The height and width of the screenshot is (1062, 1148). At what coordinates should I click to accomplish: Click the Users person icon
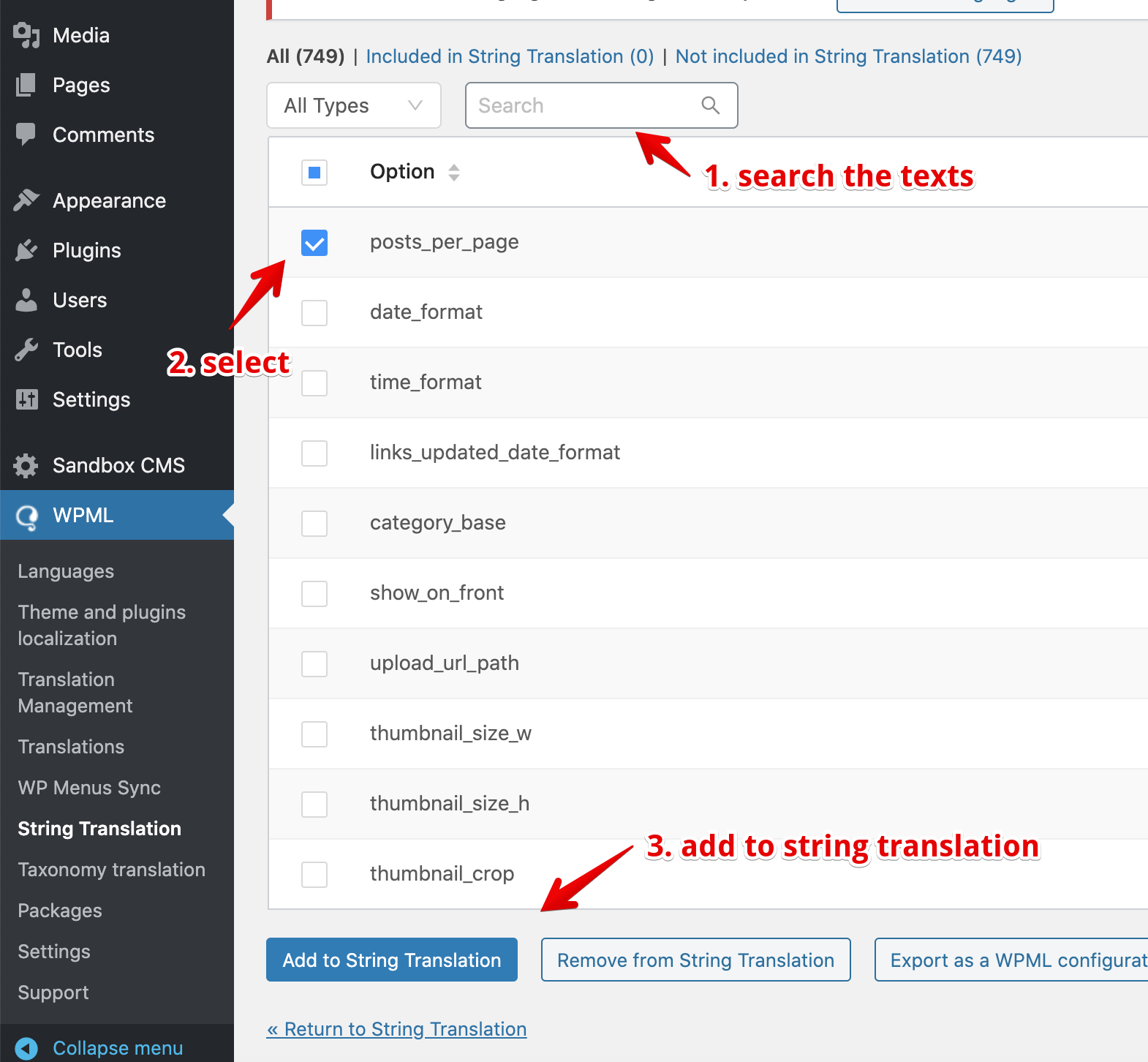pyautogui.click(x=26, y=300)
